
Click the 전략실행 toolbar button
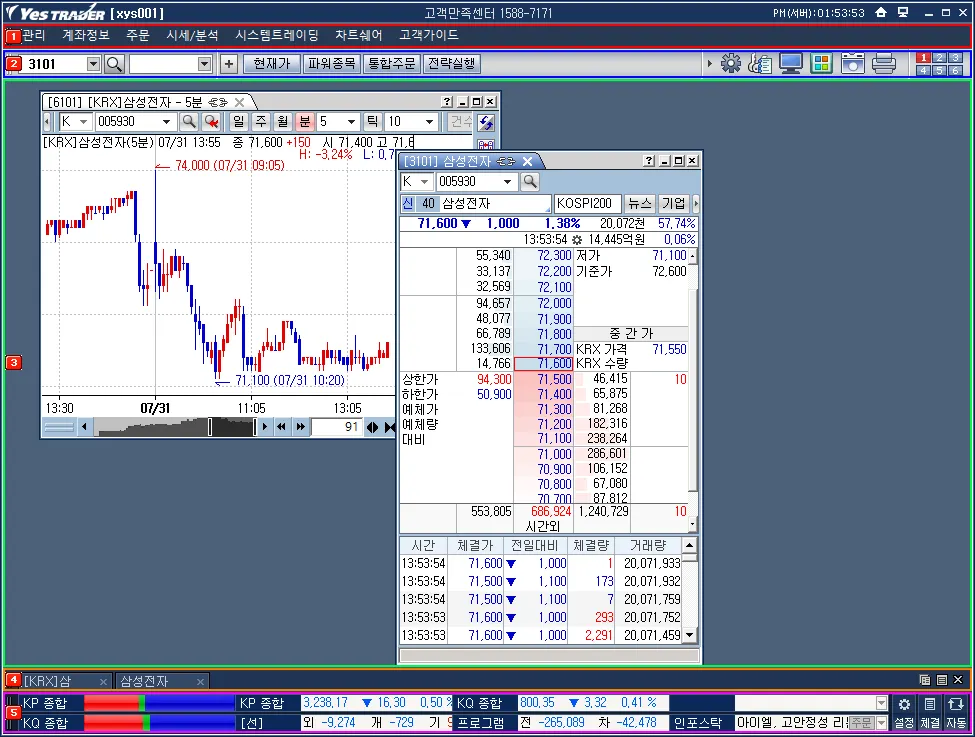point(451,64)
